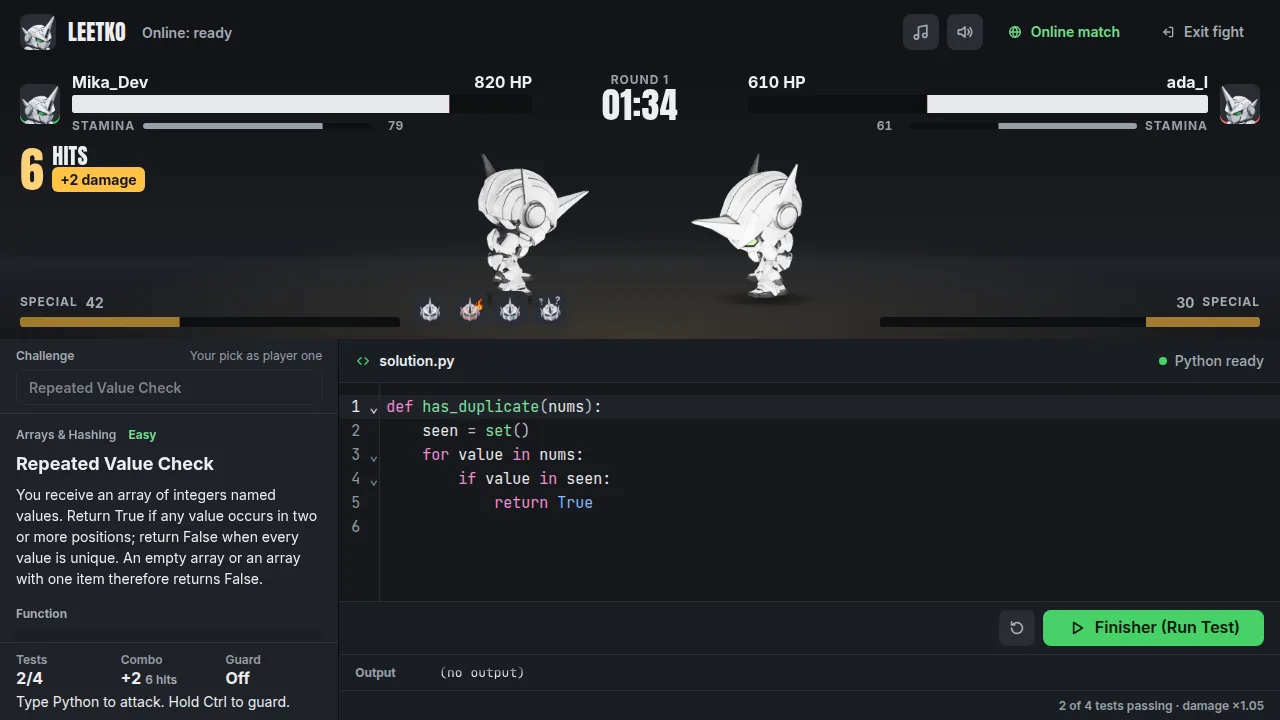Click the Exit fight button

point(1202,32)
